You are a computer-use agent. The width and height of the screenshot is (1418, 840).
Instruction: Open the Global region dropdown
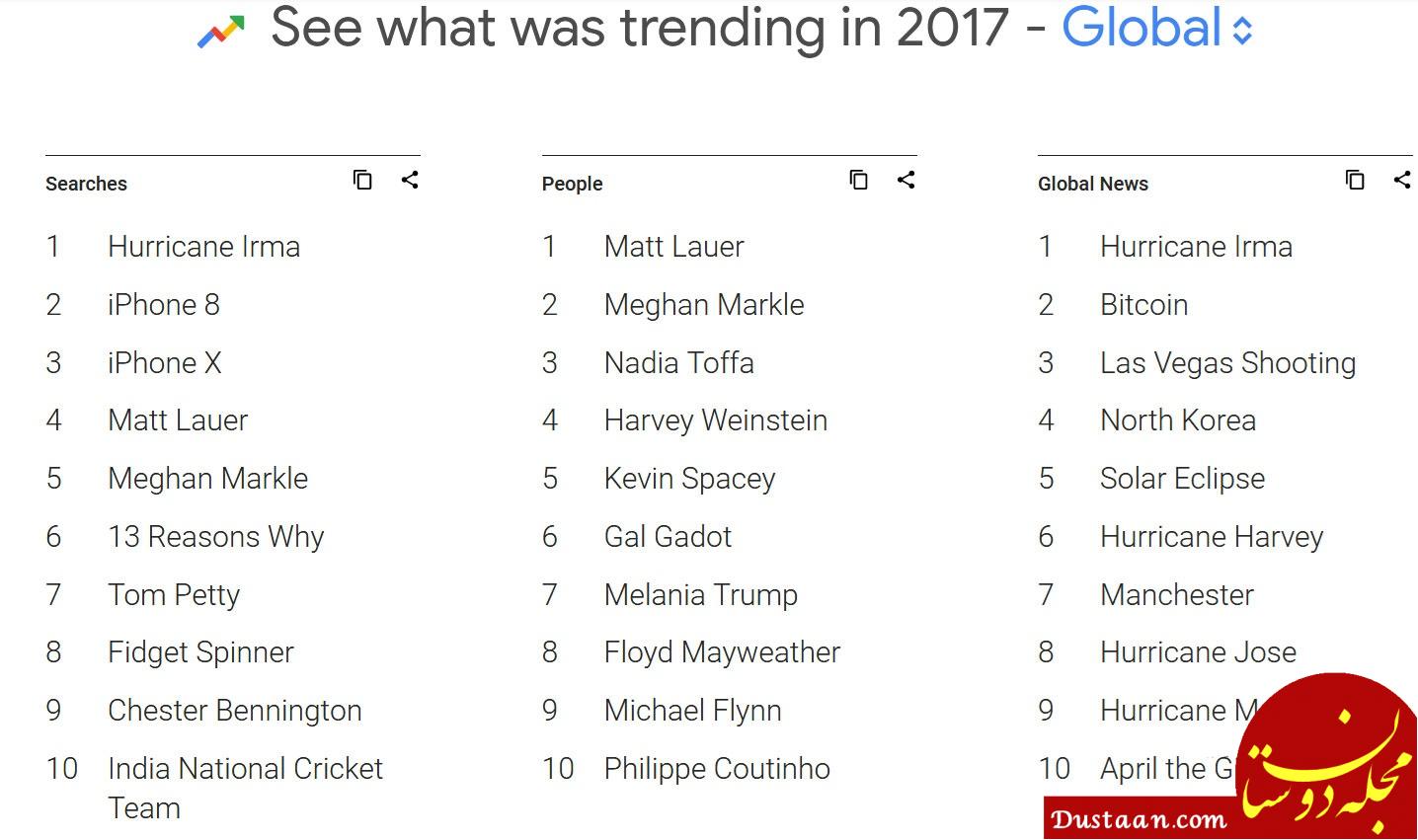1157,28
